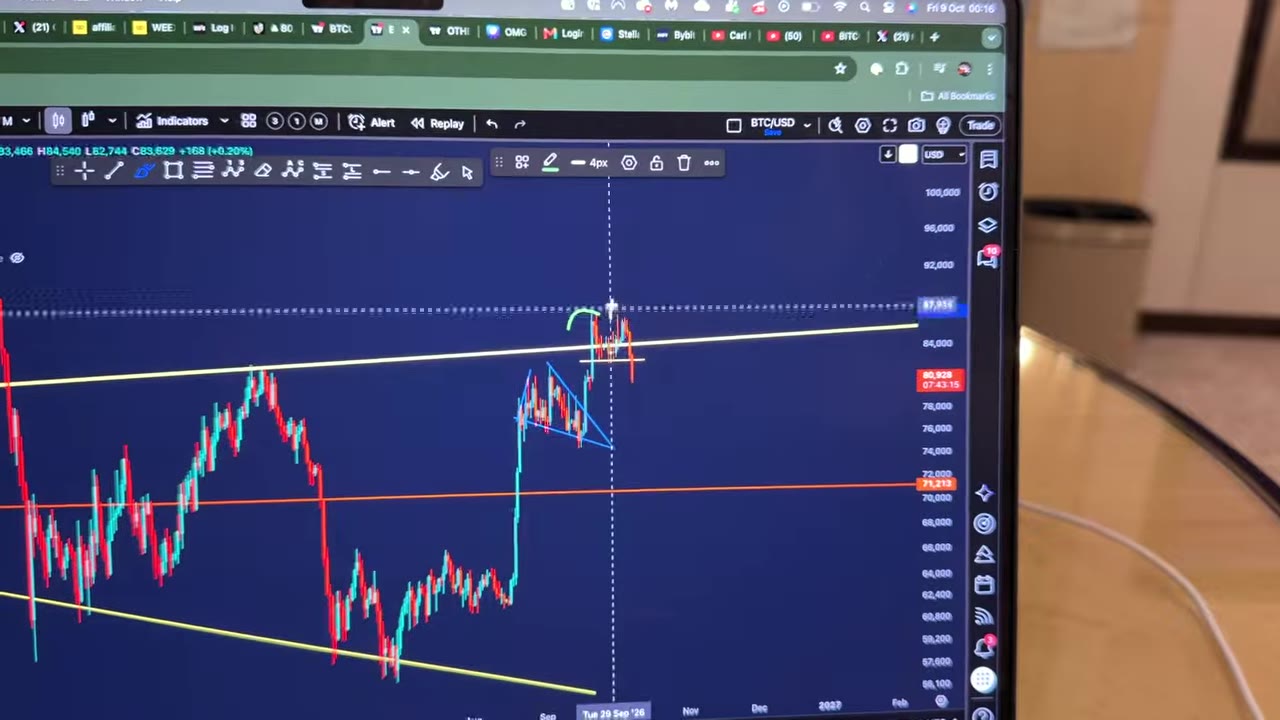Image resolution: width=1280 pixels, height=720 pixels.
Task: Toggle the layout square checkbox beside BTC/USD
Action: pos(733,125)
